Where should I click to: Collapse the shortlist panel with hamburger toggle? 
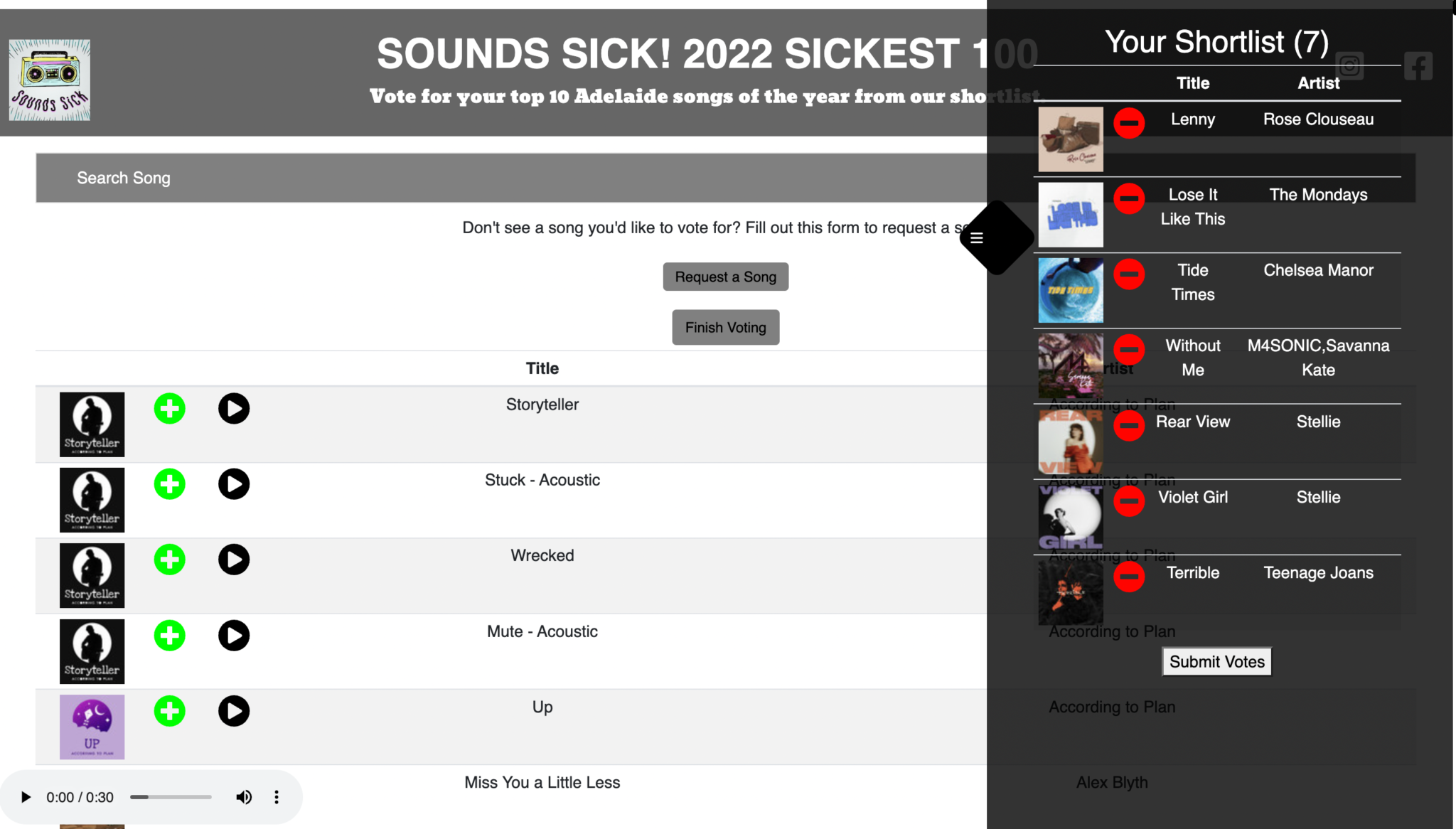[x=978, y=238]
